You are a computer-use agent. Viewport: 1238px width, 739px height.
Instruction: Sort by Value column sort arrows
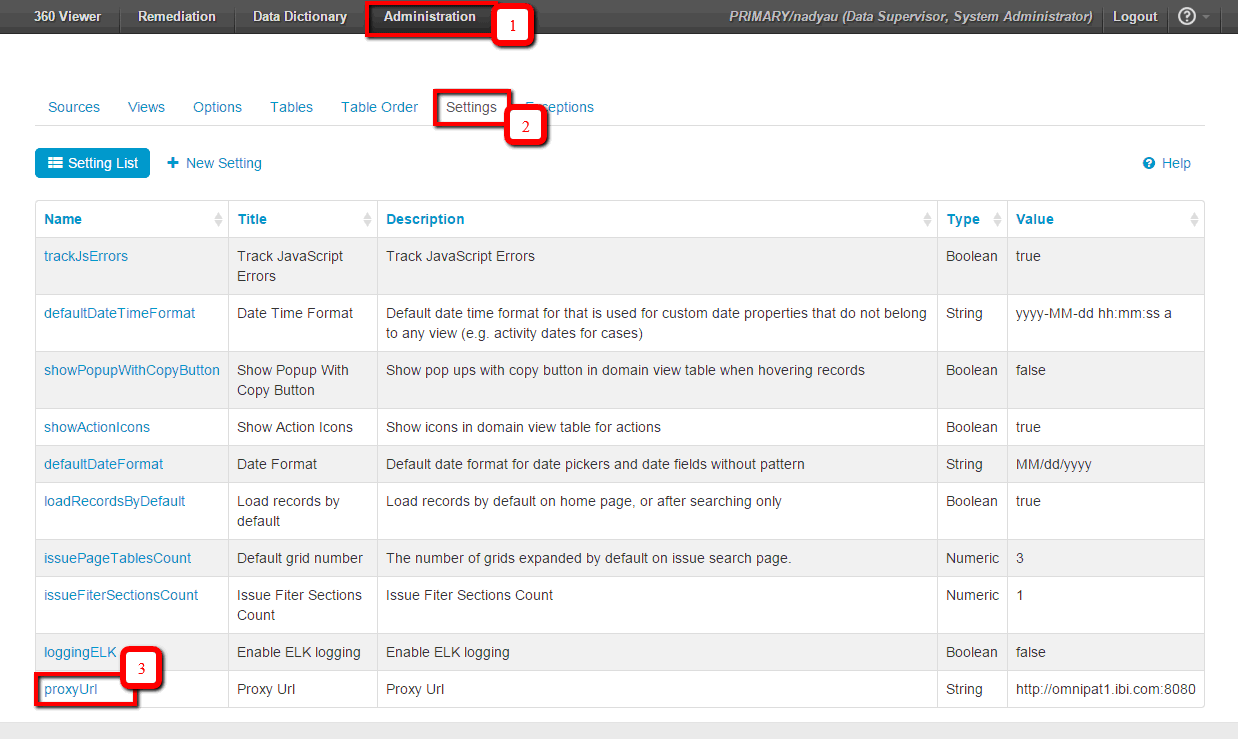[x=1193, y=220]
